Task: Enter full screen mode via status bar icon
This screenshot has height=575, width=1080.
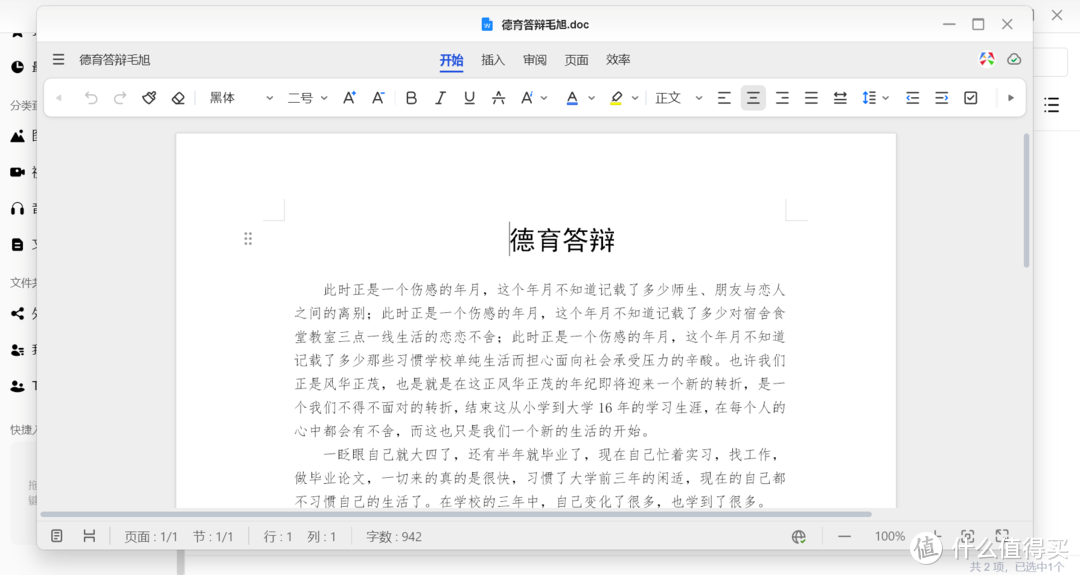Action: pos(1002,536)
